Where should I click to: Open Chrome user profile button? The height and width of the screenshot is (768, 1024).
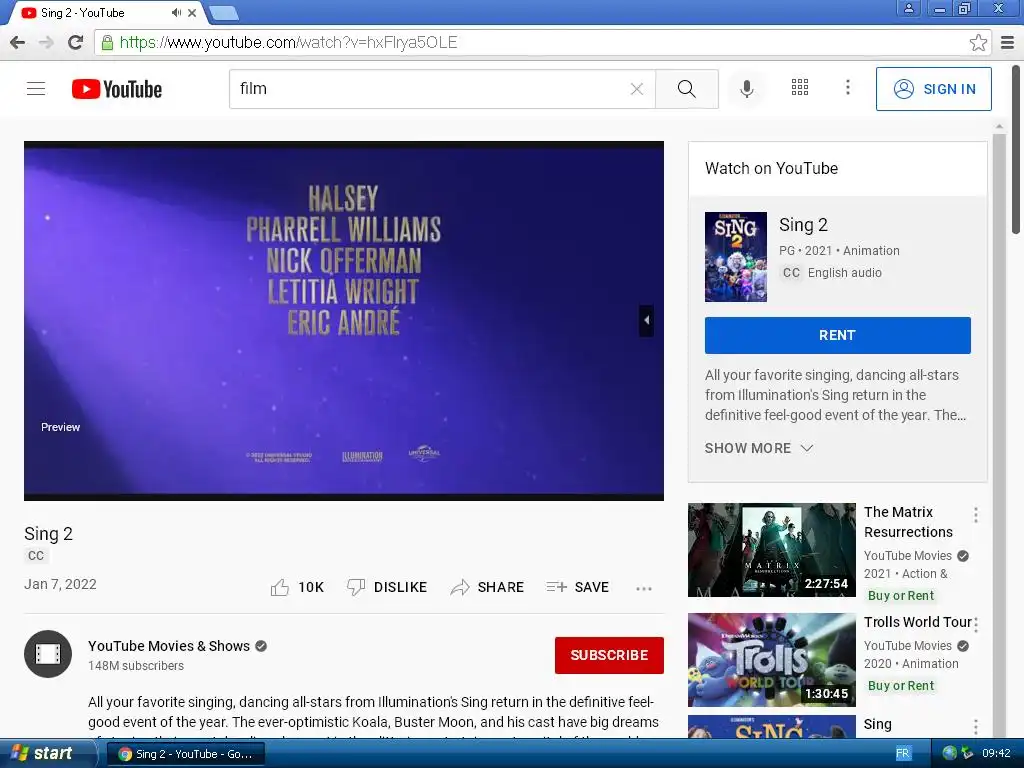tap(908, 8)
